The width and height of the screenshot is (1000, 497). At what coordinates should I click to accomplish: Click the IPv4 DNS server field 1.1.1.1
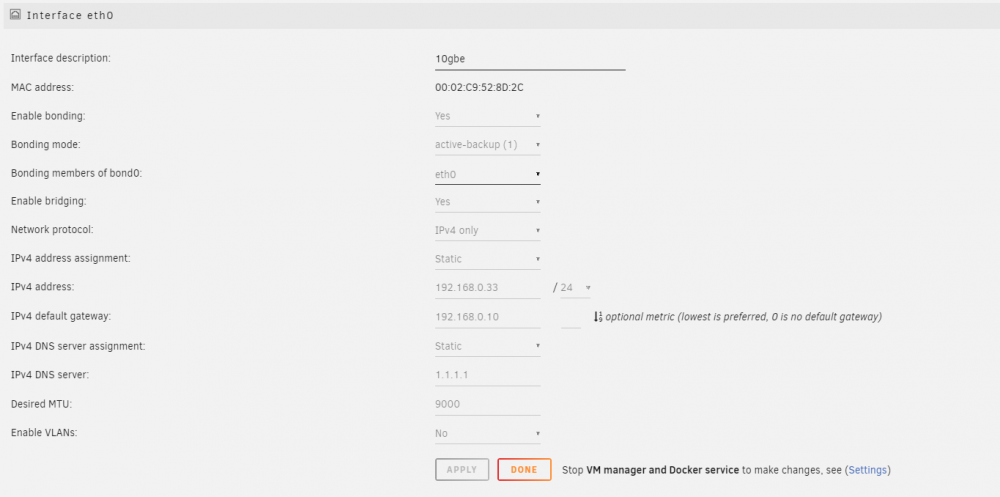[x=488, y=375]
